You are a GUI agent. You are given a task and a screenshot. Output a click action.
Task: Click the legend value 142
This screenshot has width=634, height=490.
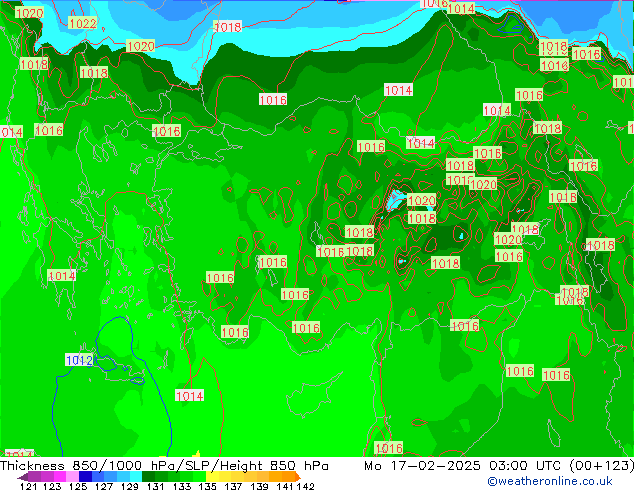click(305, 486)
